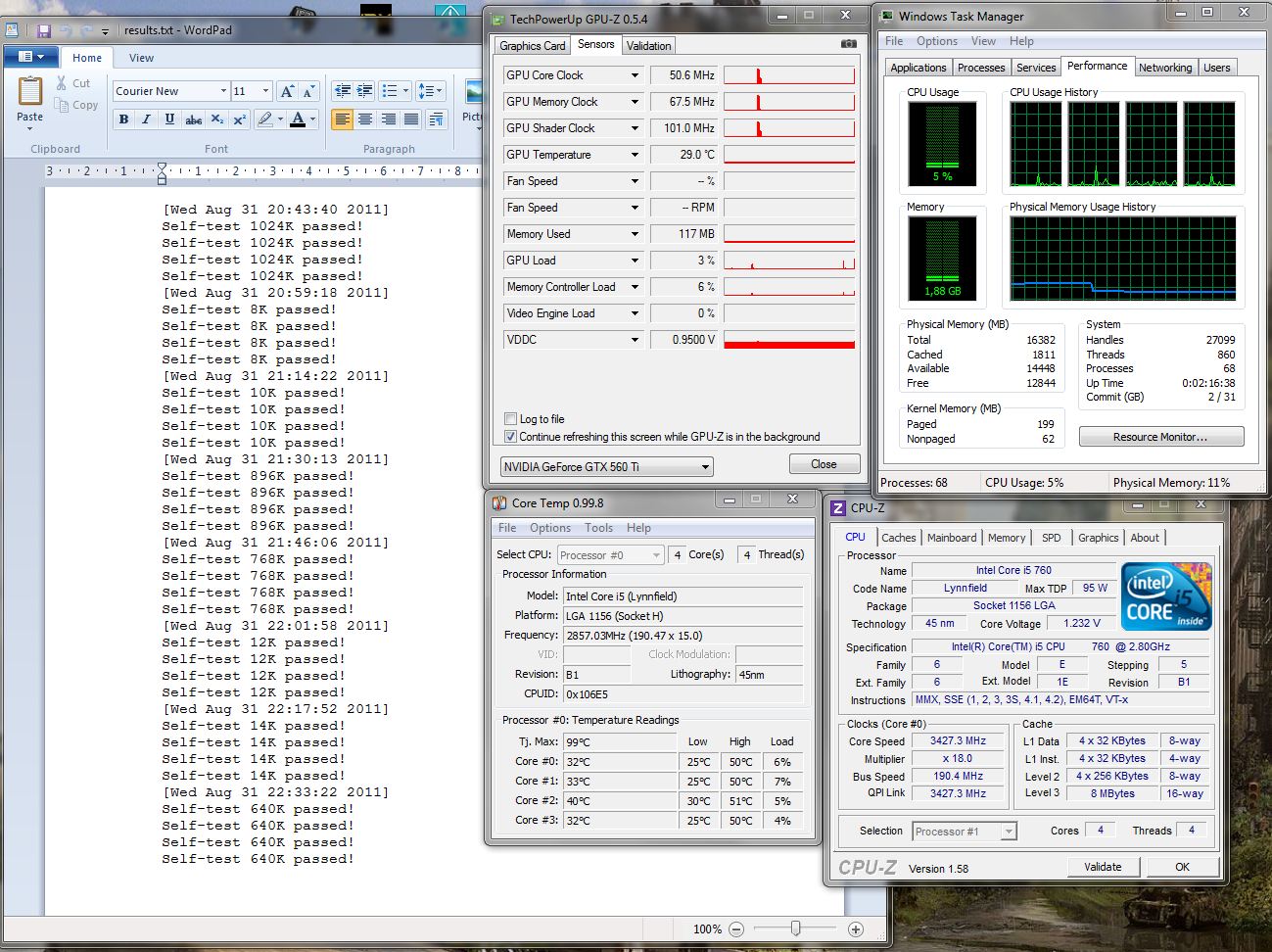Click the Undo arrow in WordPad title bar
The width and height of the screenshot is (1272, 952).
point(67,31)
